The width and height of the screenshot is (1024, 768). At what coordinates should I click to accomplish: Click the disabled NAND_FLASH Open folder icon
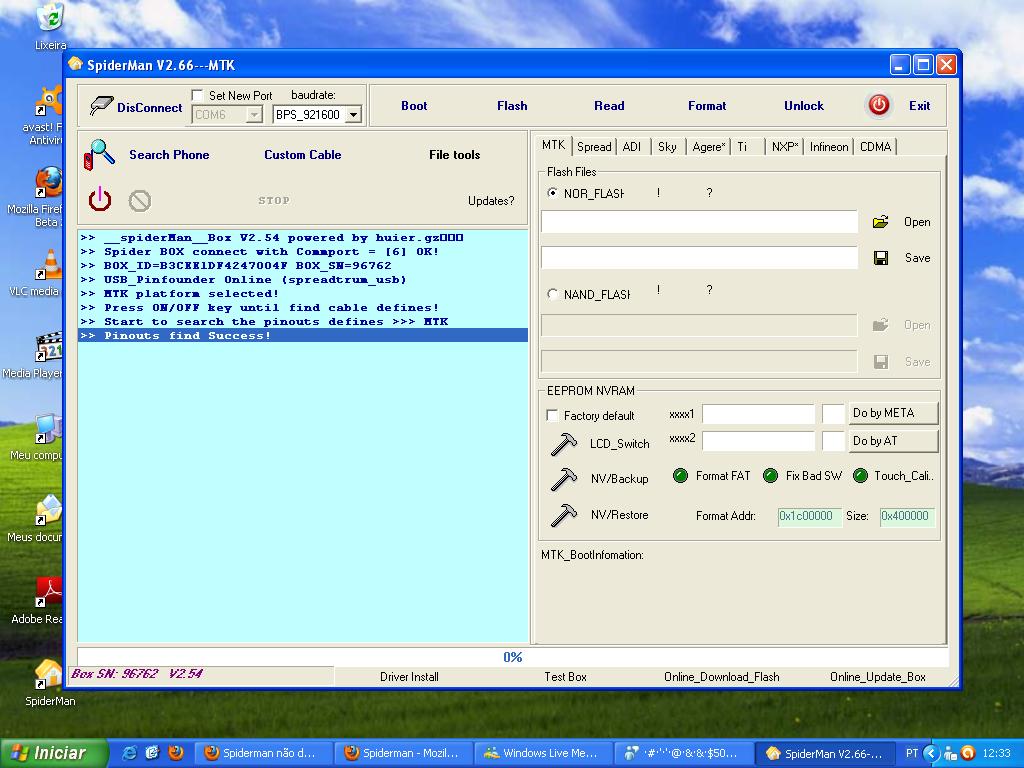pos(880,325)
